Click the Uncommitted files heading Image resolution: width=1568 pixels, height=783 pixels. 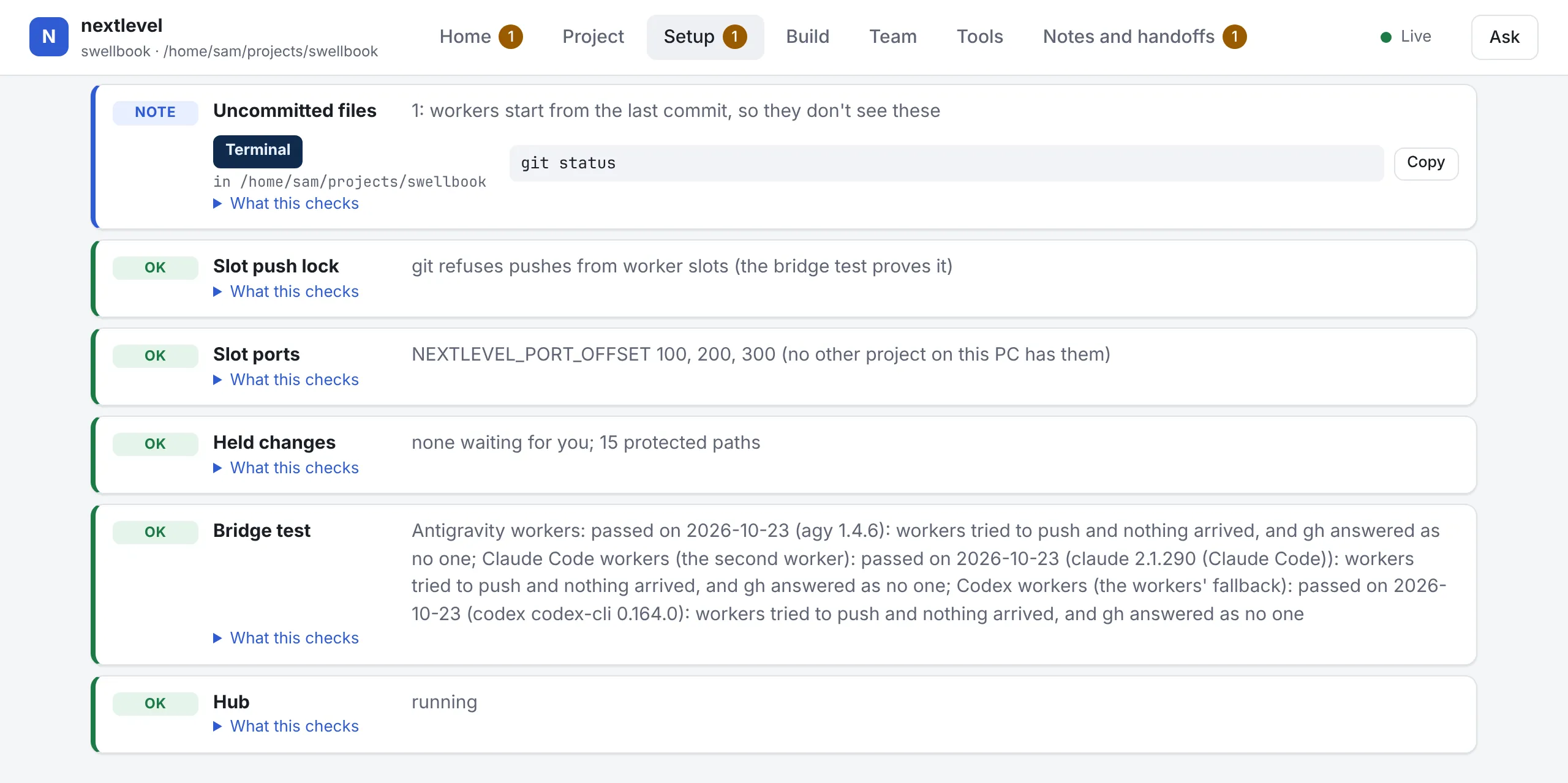[295, 111]
